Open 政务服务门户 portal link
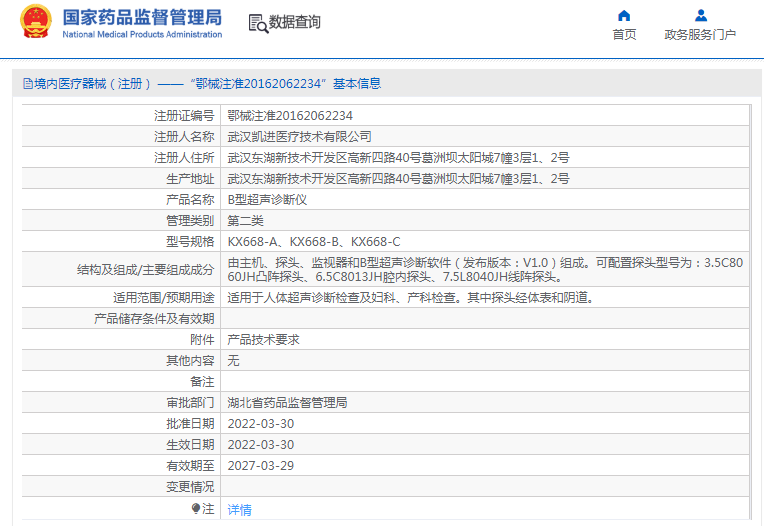Viewport: 764px width, 526px height. click(x=700, y=35)
